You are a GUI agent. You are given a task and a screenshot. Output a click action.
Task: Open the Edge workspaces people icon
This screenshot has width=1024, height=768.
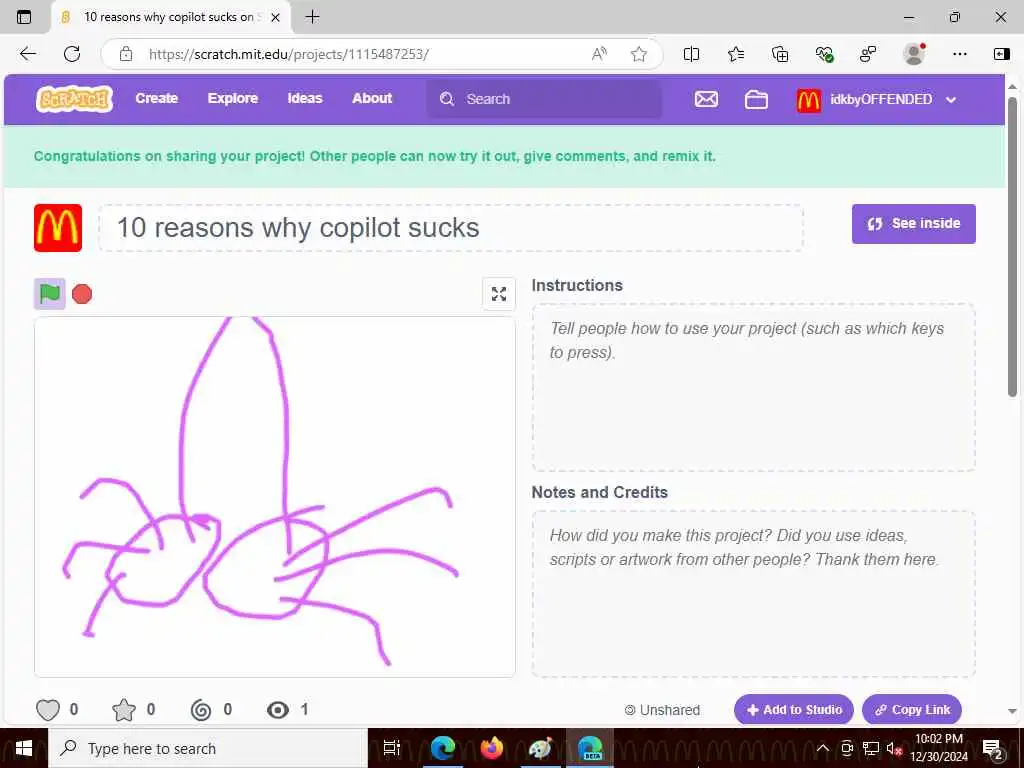click(868, 54)
